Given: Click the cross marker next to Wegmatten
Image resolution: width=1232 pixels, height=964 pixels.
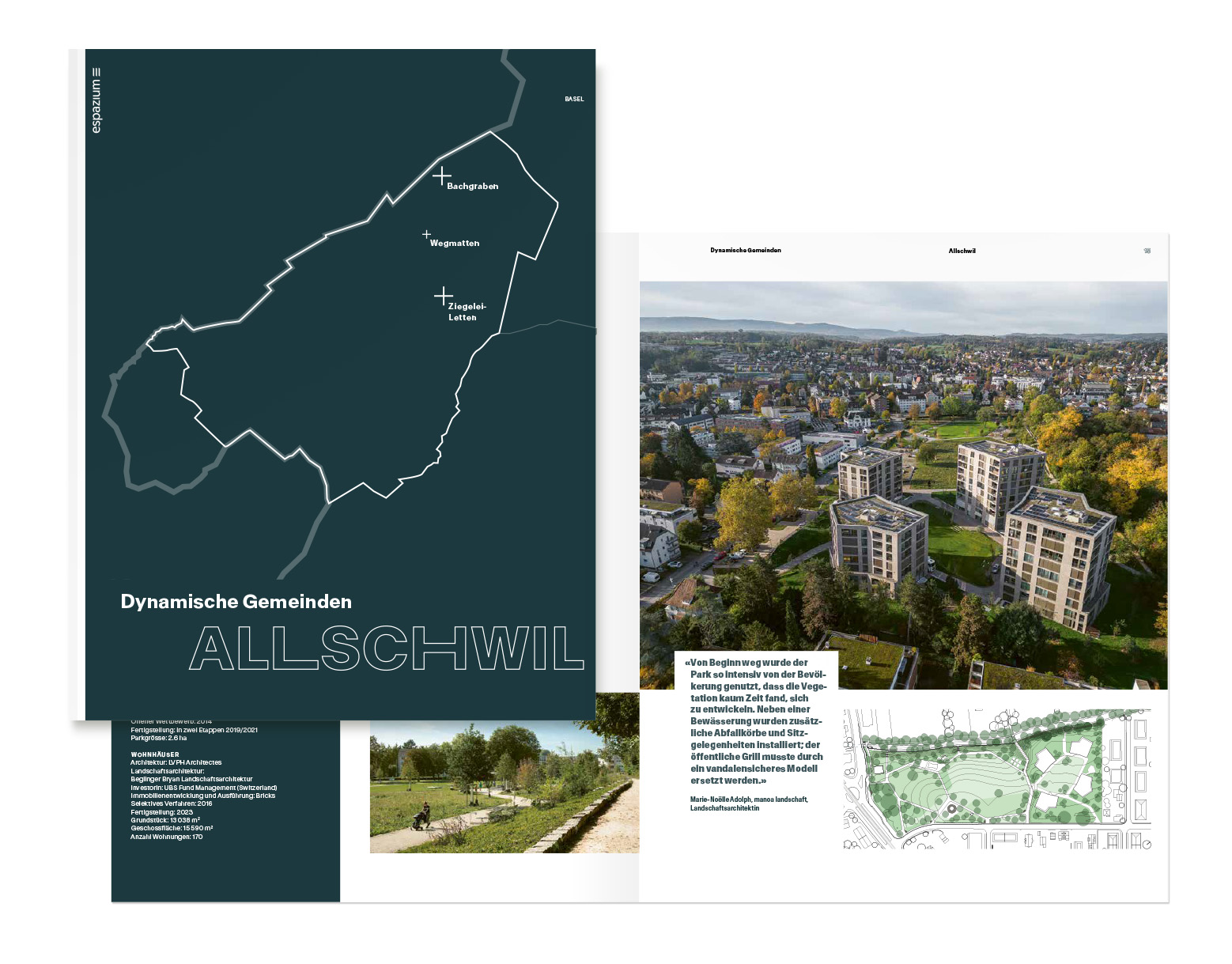Looking at the screenshot, I should (427, 234).
